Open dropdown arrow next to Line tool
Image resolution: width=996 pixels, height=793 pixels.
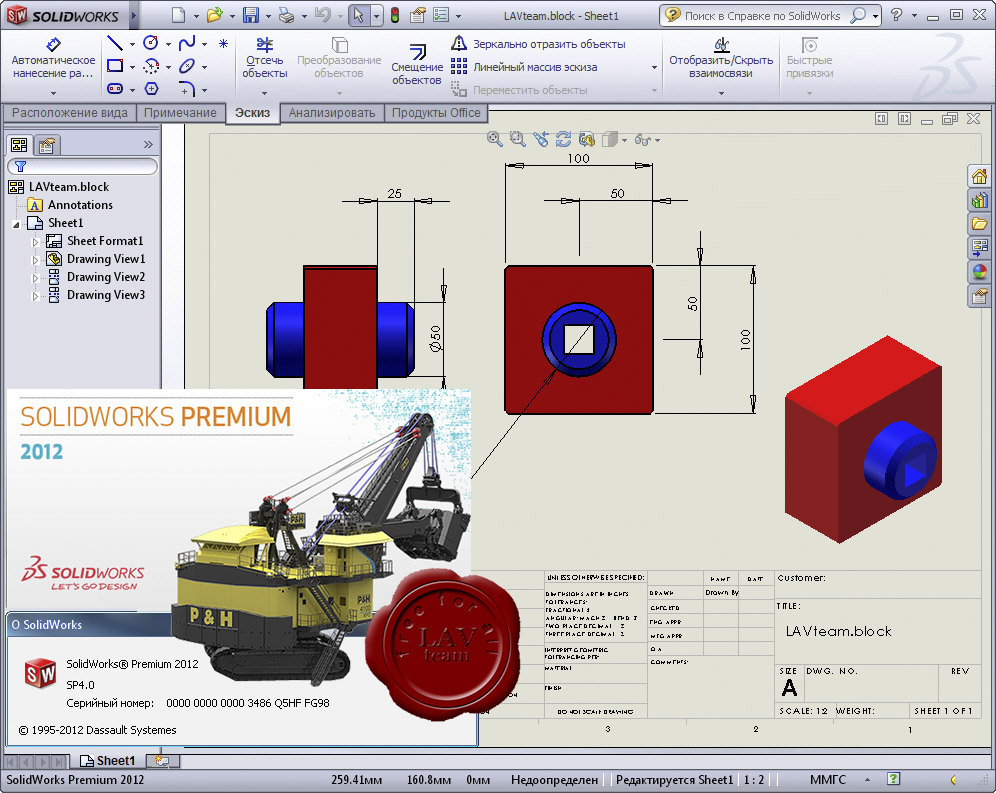pos(132,44)
